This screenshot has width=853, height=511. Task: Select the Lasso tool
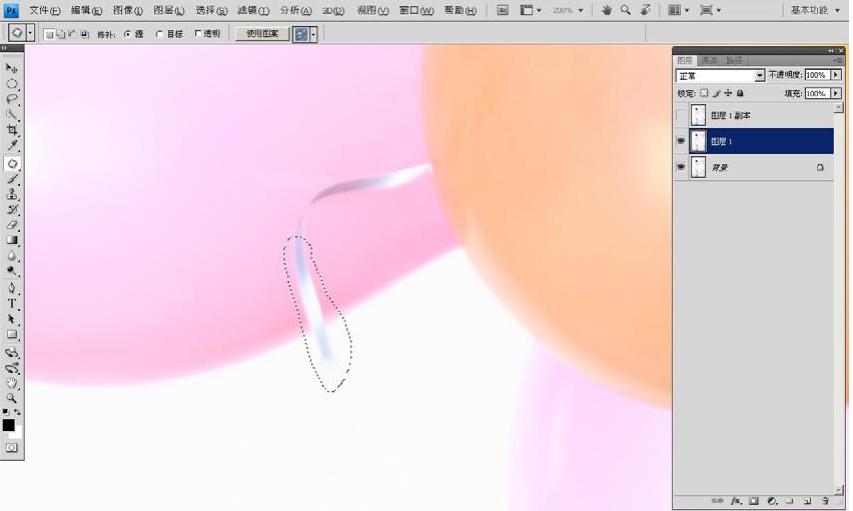pyautogui.click(x=11, y=100)
